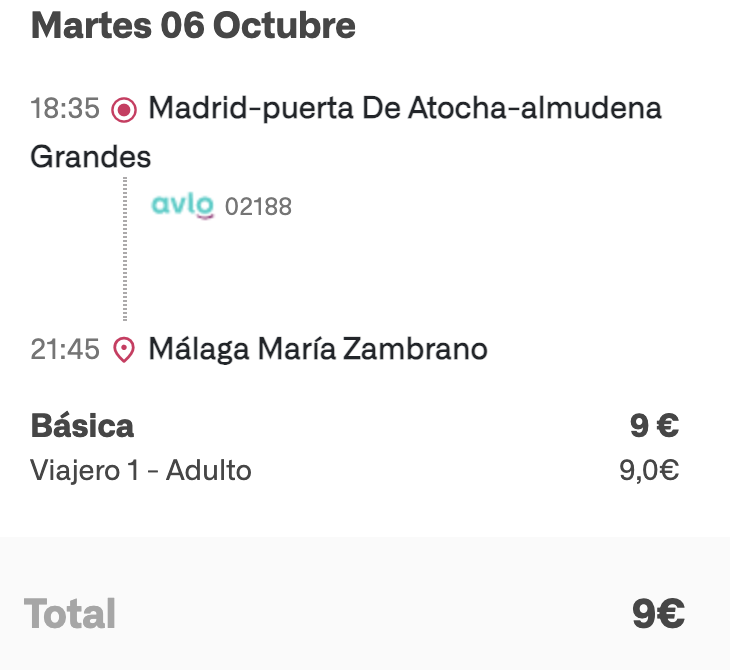Click the 9,0€ passenger price
This screenshot has width=730, height=670.
click(x=649, y=470)
